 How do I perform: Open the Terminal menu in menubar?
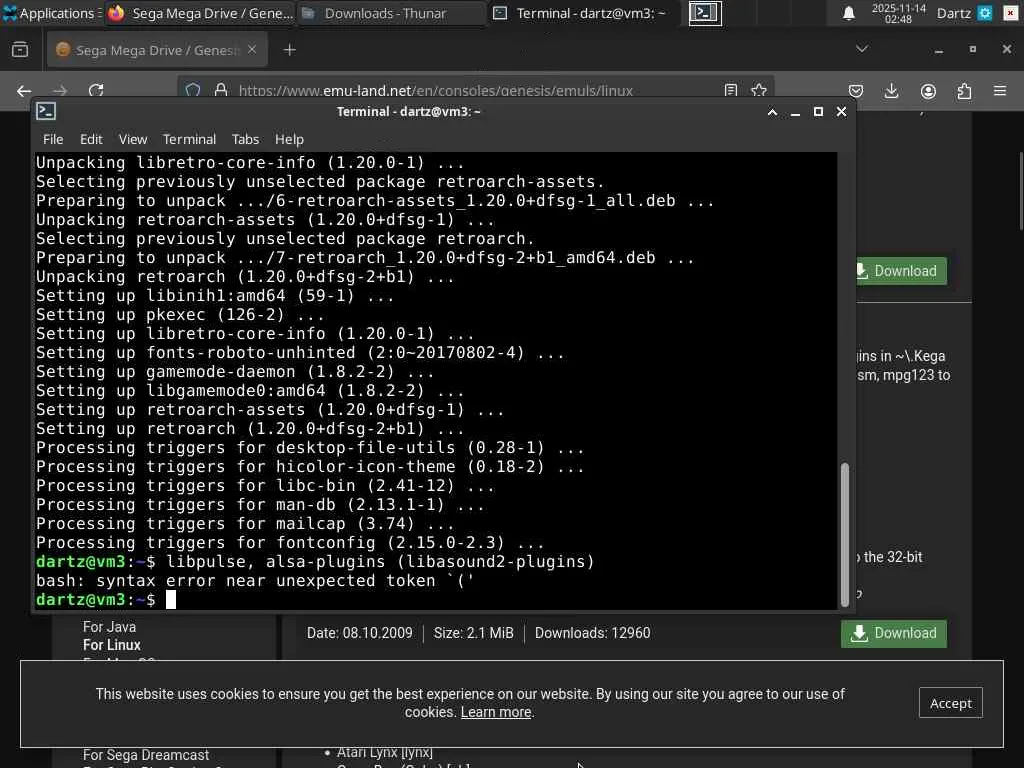pyautogui.click(x=189, y=139)
